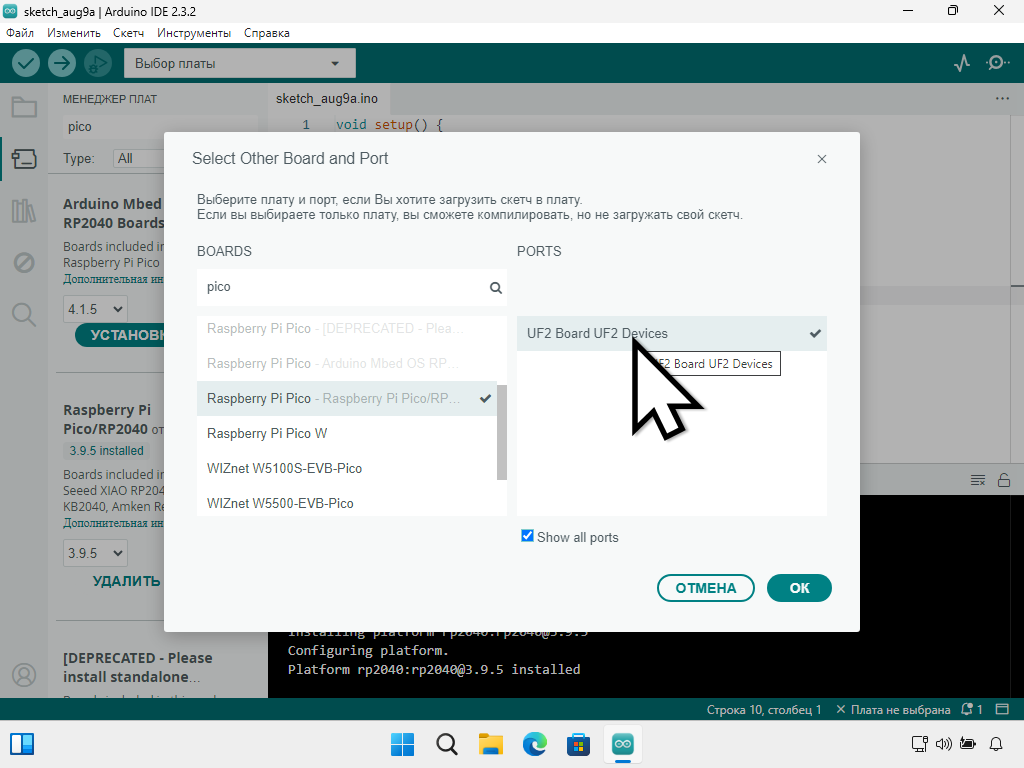
Task: Click the Upload arrow toolbar button
Action: (62, 63)
